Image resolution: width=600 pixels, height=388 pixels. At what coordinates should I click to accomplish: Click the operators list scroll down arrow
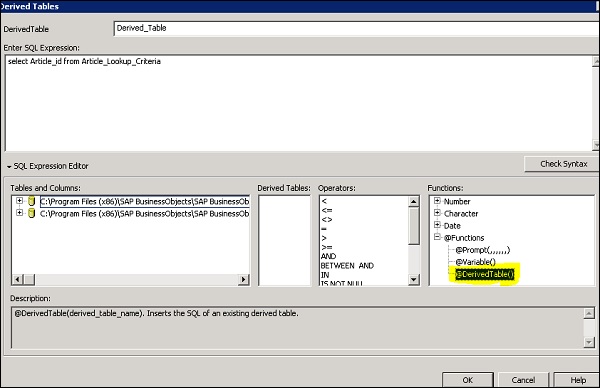pos(413,280)
